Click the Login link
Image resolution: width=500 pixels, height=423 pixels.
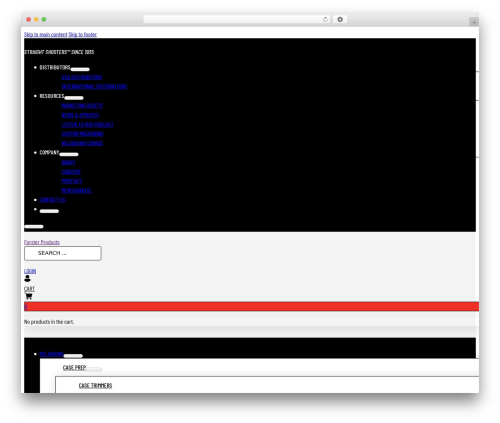30,271
